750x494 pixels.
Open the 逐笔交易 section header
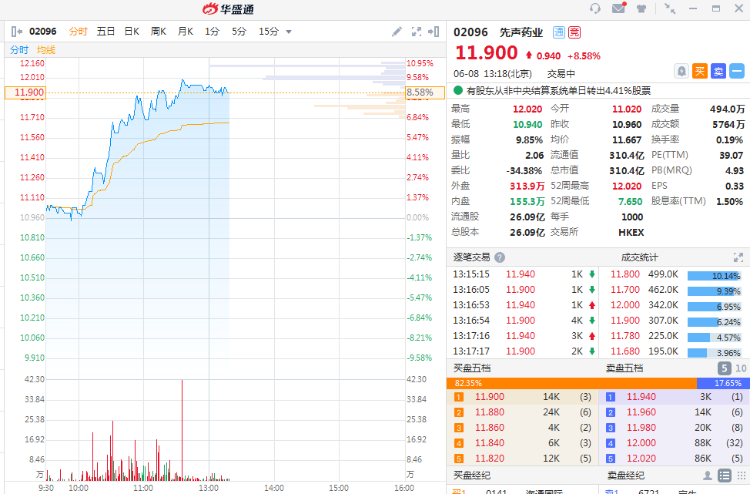point(472,258)
